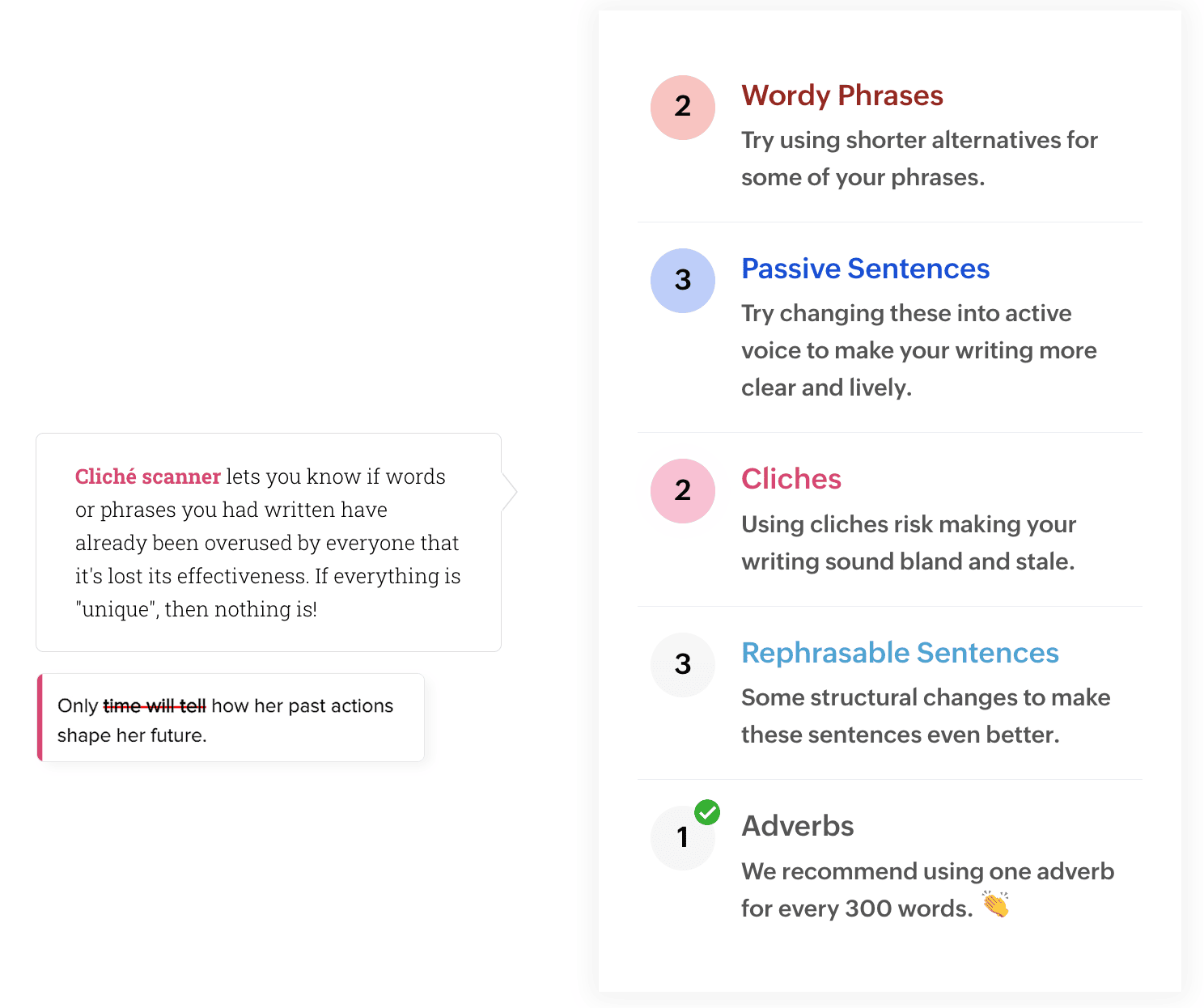Image resolution: width=1204 pixels, height=1008 pixels.
Task: Open the Passive Sentences heading
Action: (x=865, y=269)
